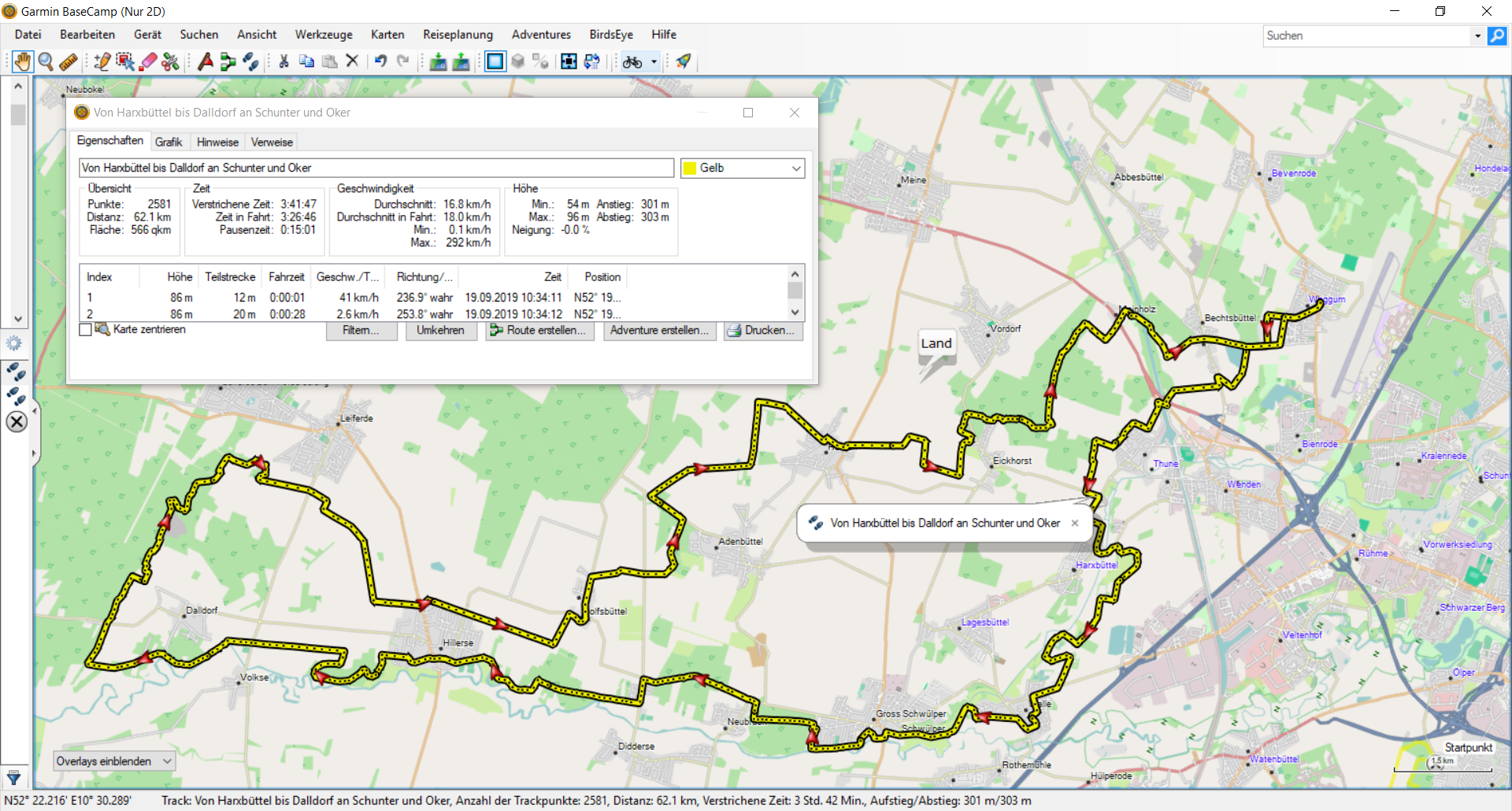Switch to the Verweise tab
Image resolution: width=1512 pixels, height=811 pixels.
272,143
